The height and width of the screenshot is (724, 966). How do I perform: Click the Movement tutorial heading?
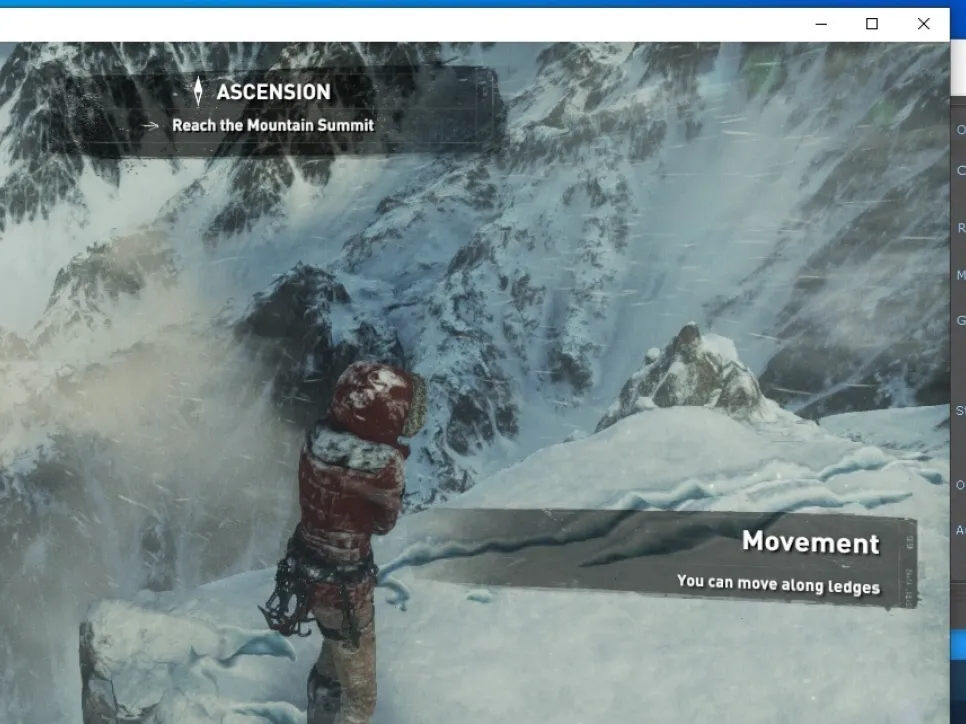coord(811,542)
